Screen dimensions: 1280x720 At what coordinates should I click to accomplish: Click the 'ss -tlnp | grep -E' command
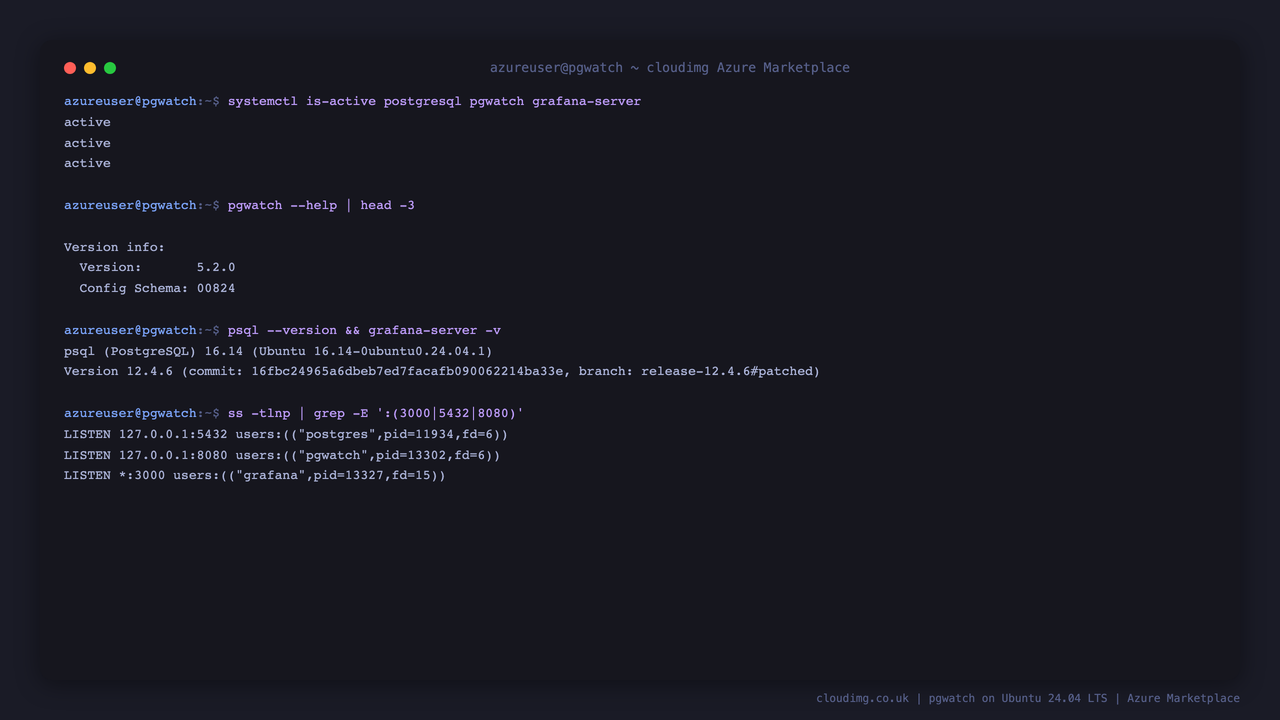pyautogui.click(x=376, y=413)
